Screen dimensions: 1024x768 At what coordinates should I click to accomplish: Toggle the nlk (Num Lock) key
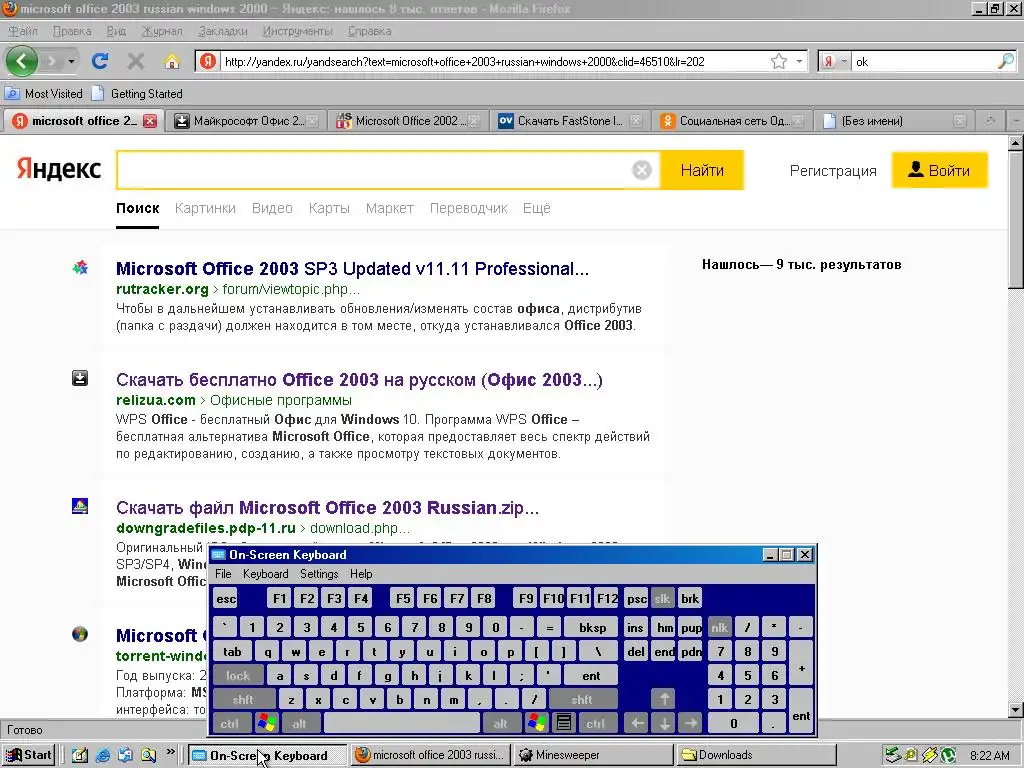click(719, 627)
